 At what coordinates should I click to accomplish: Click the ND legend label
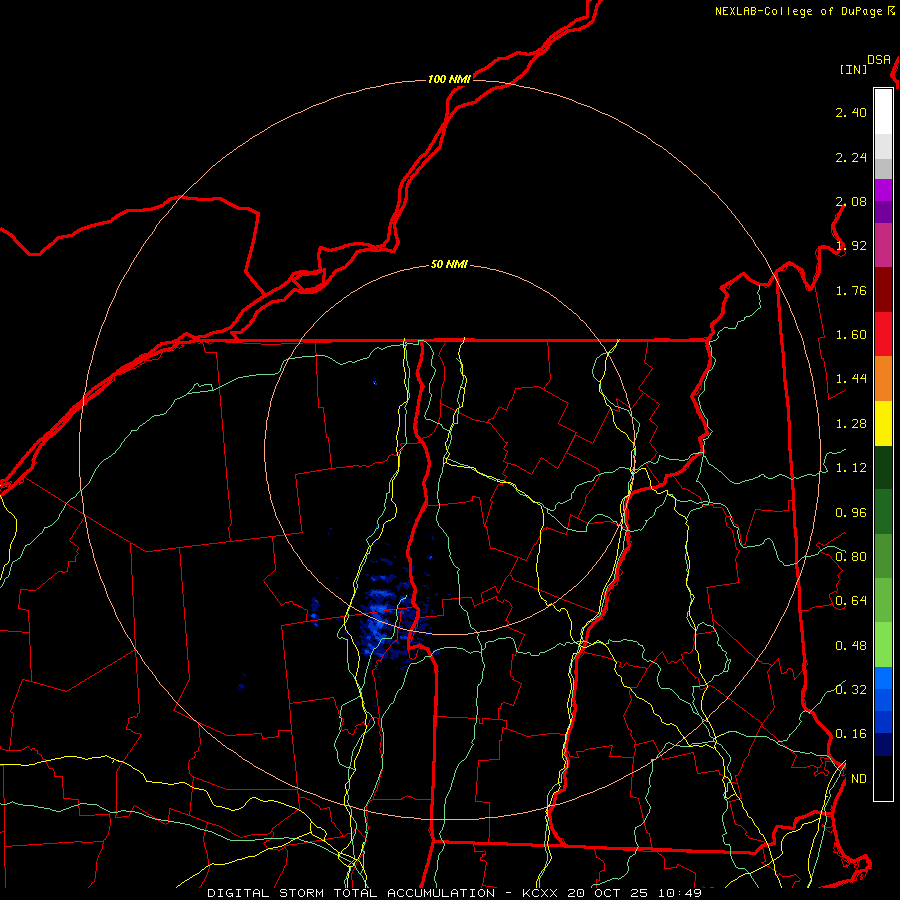coord(859,779)
